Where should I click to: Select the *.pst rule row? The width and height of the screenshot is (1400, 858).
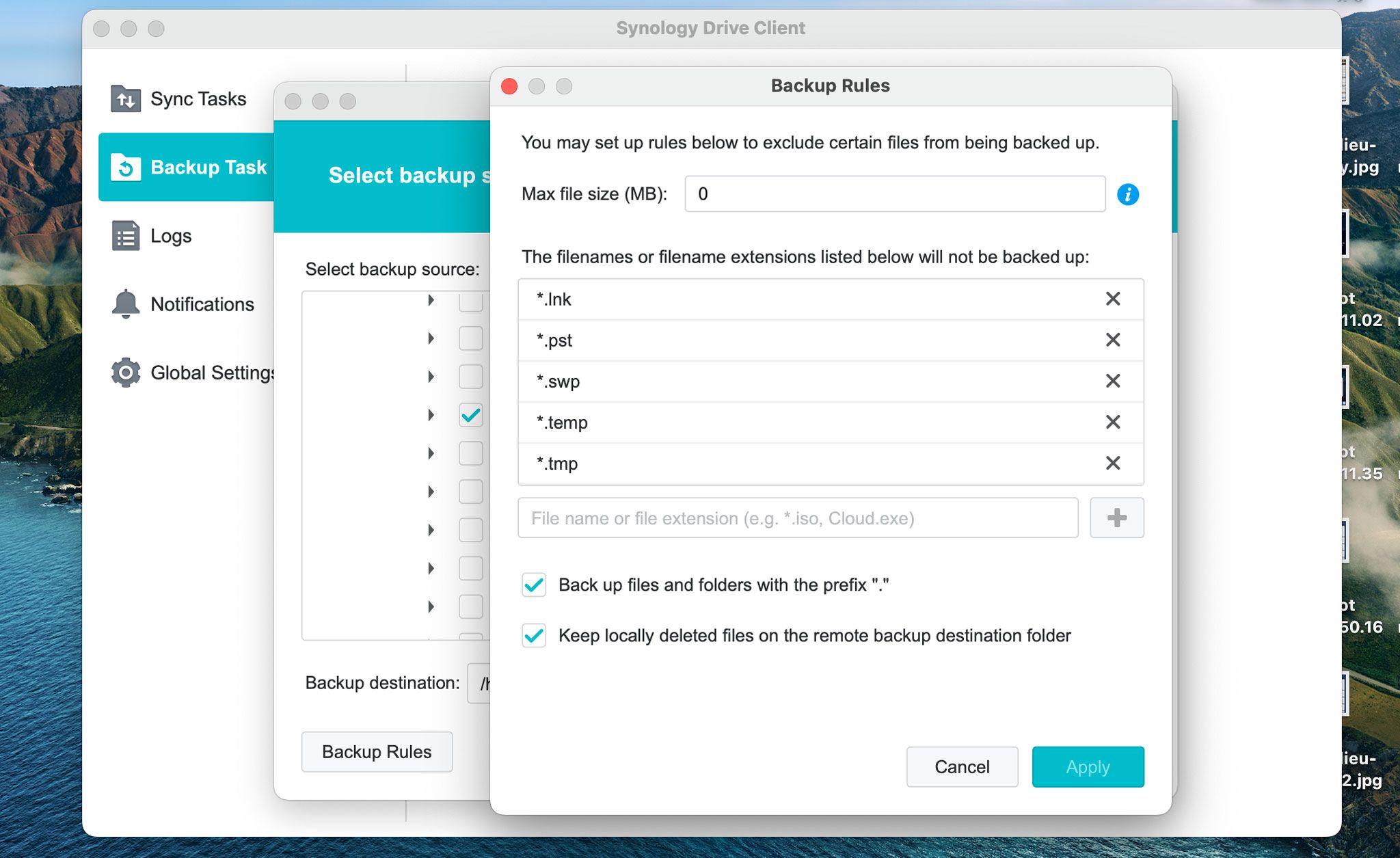tap(831, 340)
